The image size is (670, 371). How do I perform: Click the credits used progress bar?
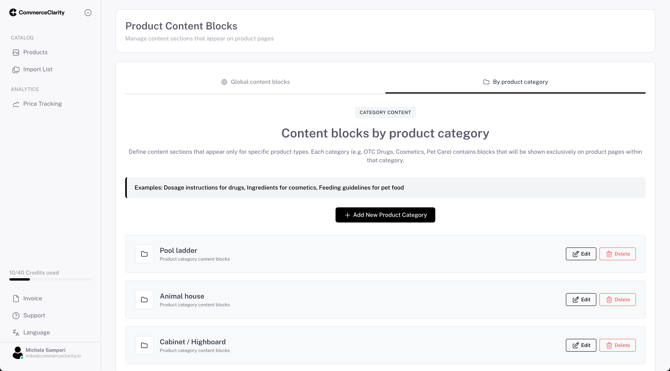click(x=50, y=280)
